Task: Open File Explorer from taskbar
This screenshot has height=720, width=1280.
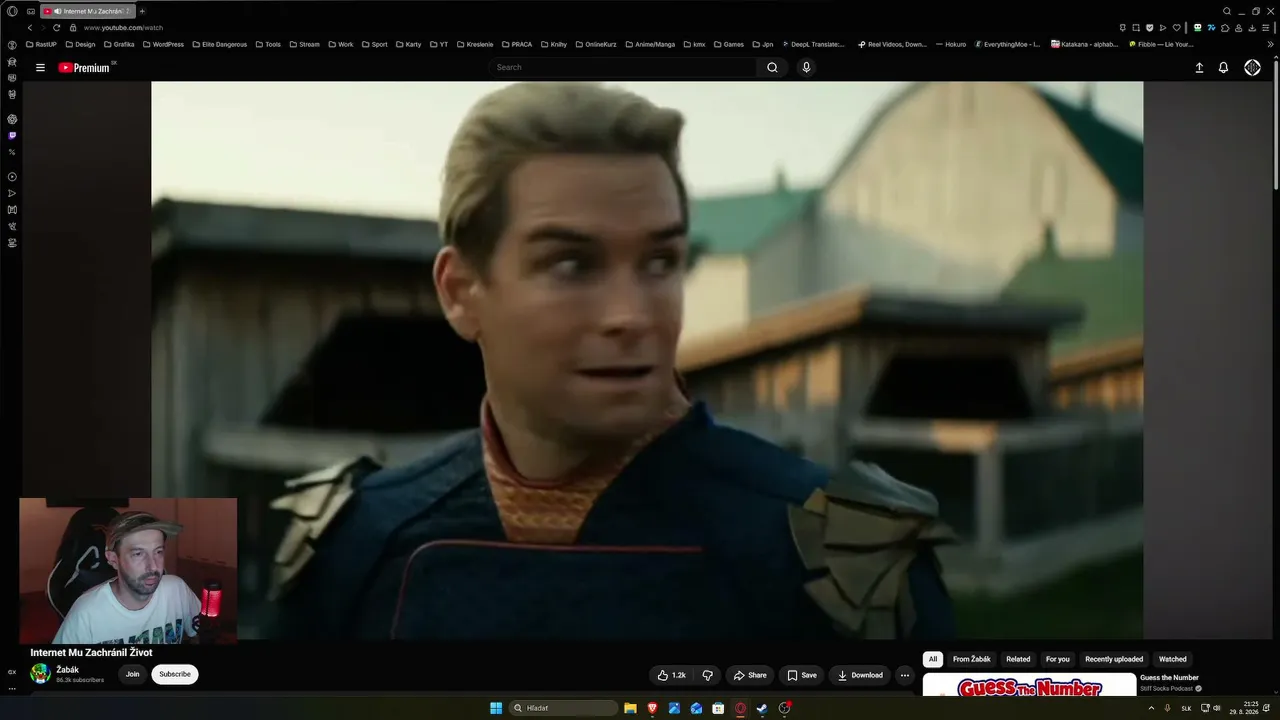Action: pyautogui.click(x=630, y=708)
